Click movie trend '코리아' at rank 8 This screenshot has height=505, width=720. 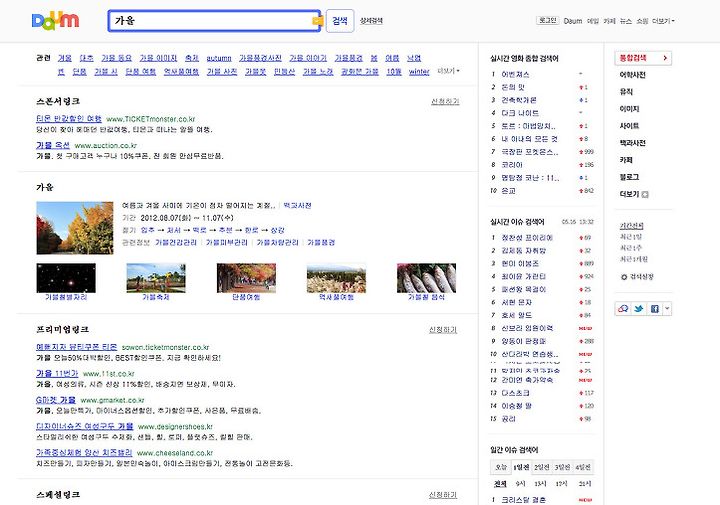512,165
